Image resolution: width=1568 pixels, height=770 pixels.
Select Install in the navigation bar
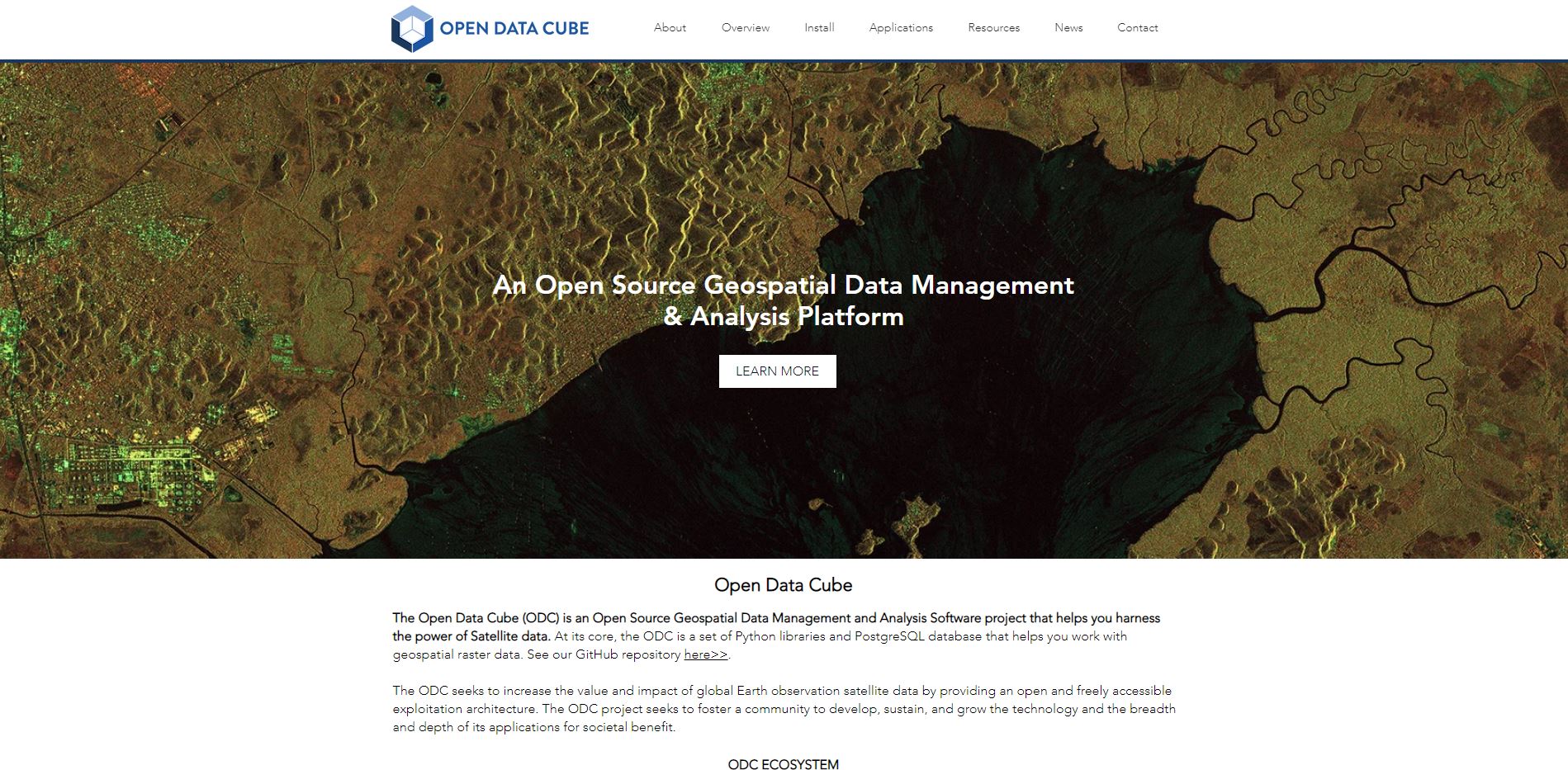point(819,28)
